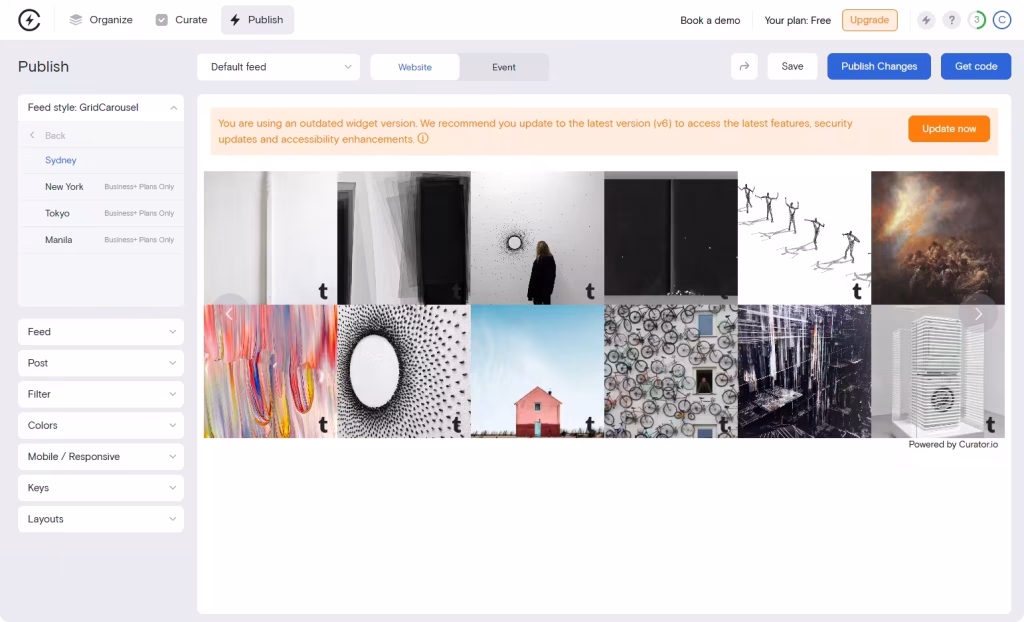The height and width of the screenshot is (622, 1024).
Task: Expand the Post settings section
Action: (101, 363)
